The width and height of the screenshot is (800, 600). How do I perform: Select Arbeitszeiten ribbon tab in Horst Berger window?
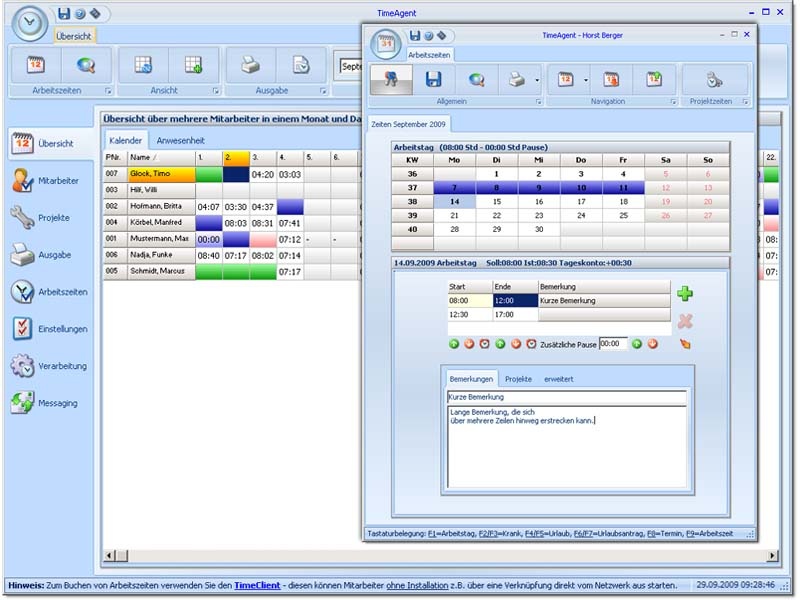[429, 55]
